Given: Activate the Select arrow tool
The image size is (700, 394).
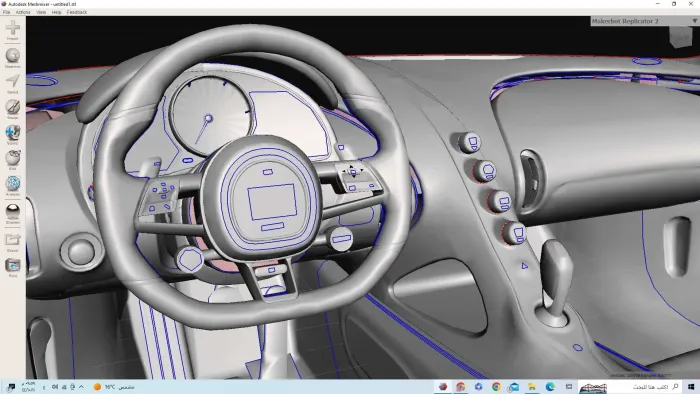Looking at the screenshot, I should (12, 83).
